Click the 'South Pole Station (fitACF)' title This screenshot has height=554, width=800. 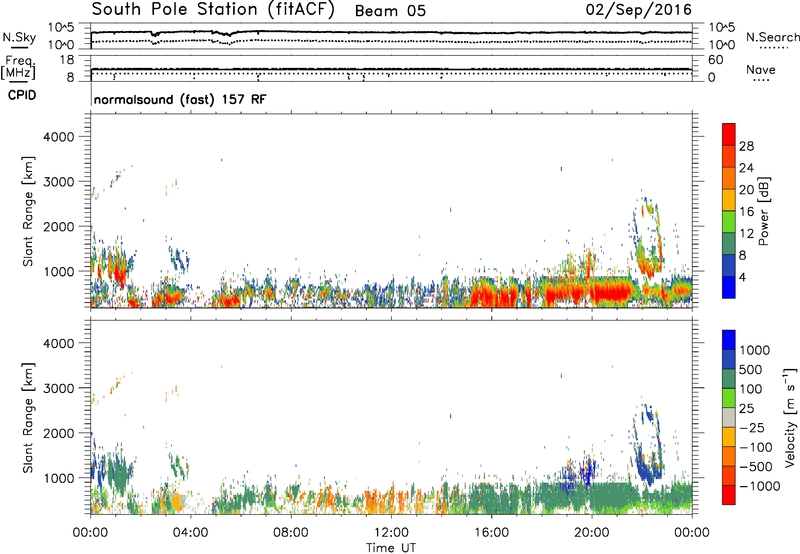pyautogui.click(x=213, y=10)
